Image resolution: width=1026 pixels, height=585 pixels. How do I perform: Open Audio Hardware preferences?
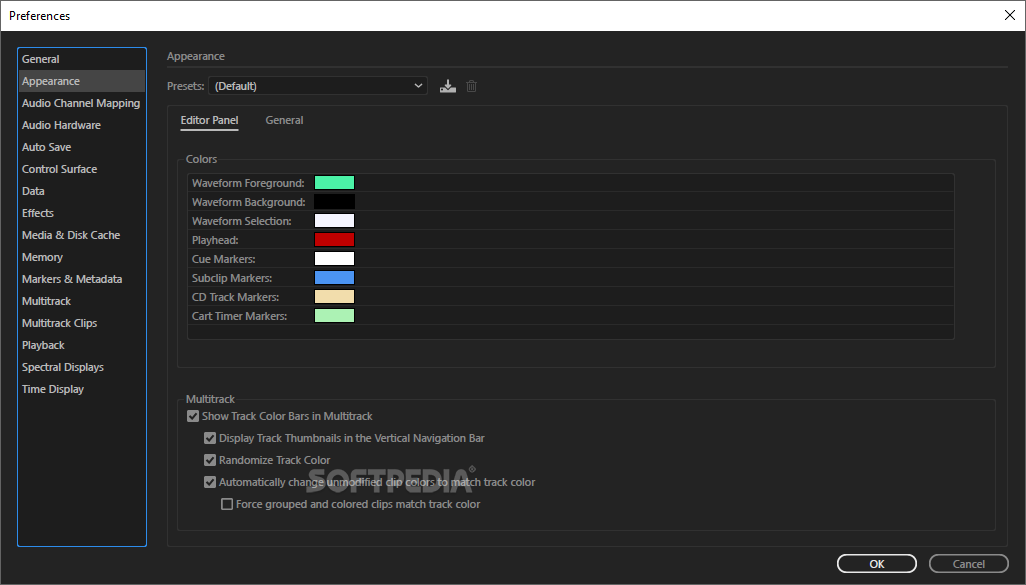click(x=82, y=125)
